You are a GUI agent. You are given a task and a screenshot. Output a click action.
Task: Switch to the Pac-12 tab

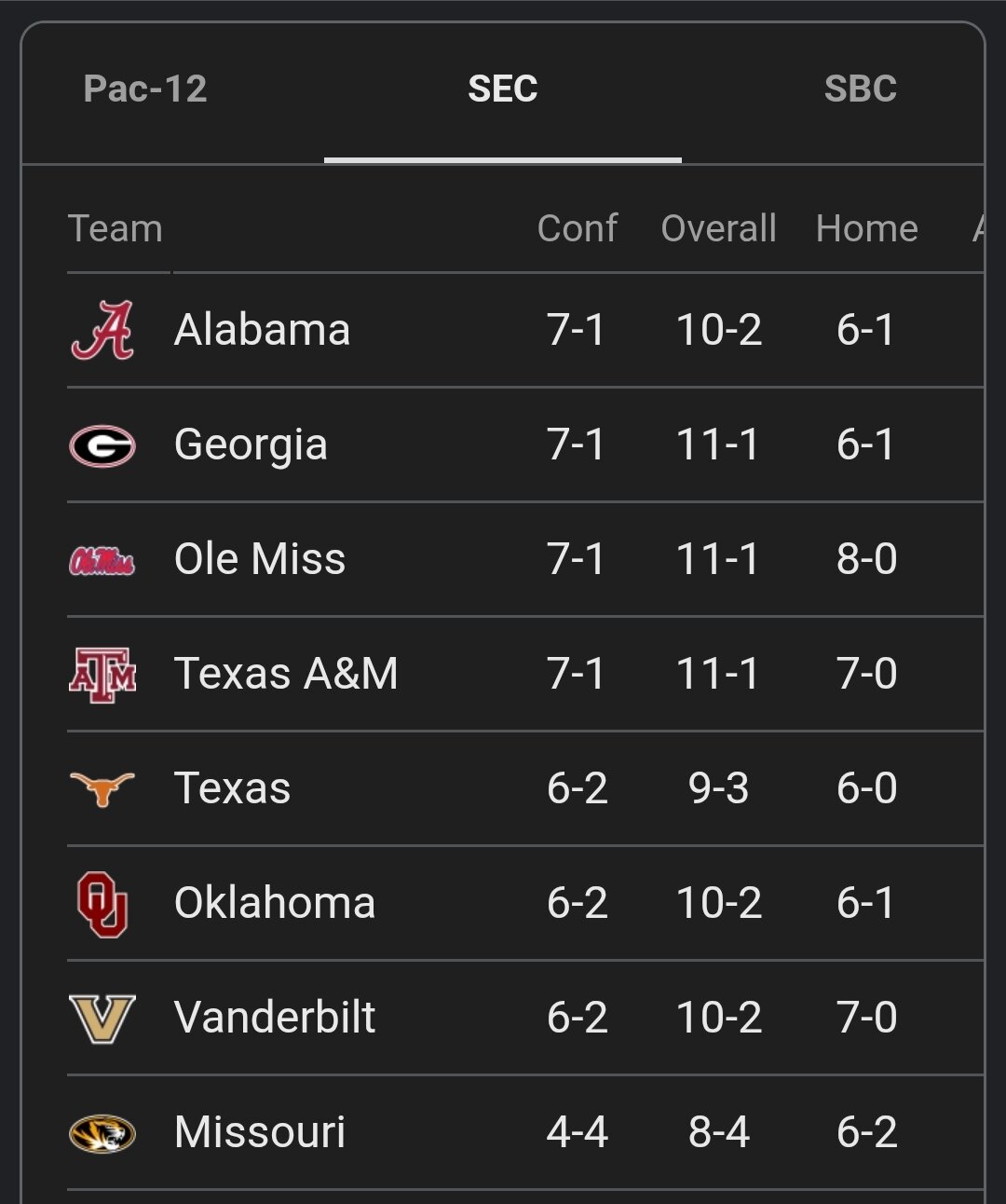tap(145, 89)
